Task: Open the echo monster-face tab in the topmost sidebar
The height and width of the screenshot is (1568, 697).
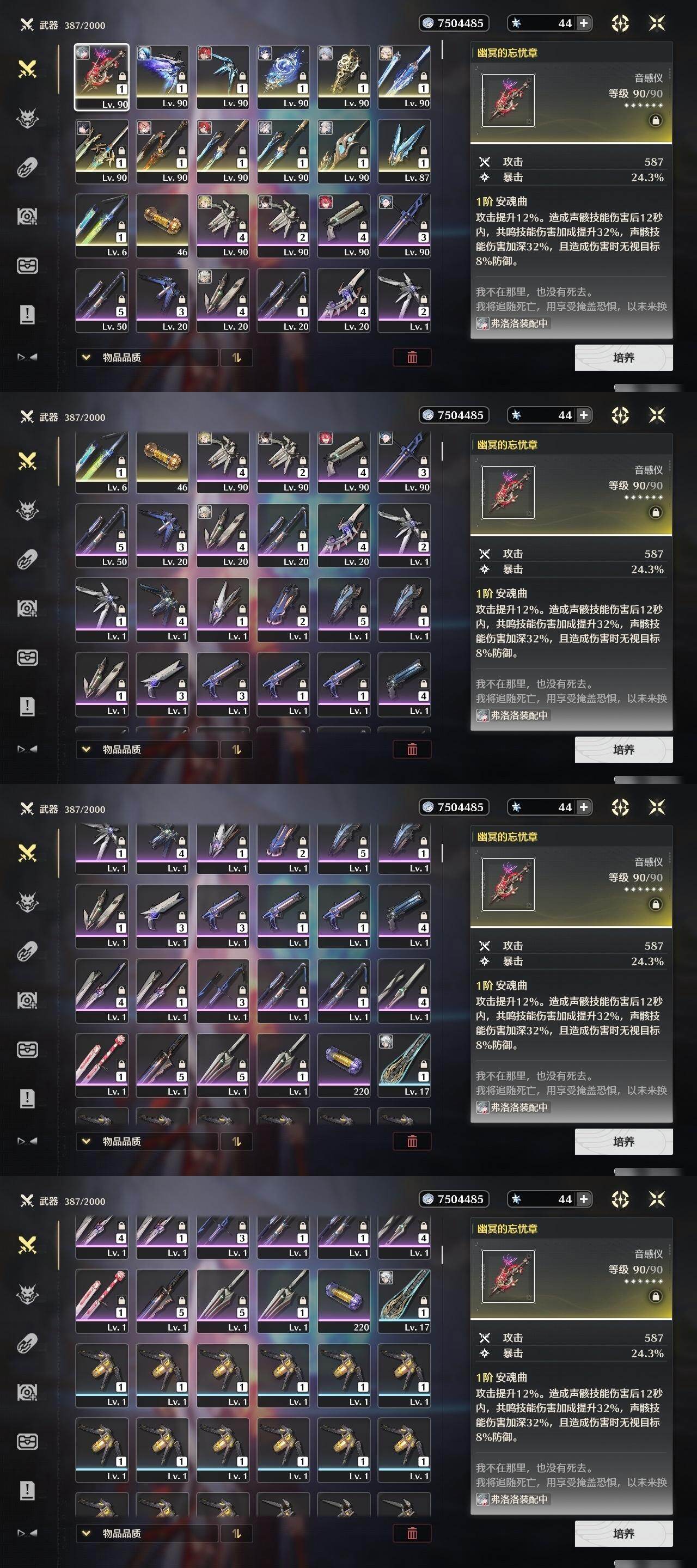Action: (27, 118)
